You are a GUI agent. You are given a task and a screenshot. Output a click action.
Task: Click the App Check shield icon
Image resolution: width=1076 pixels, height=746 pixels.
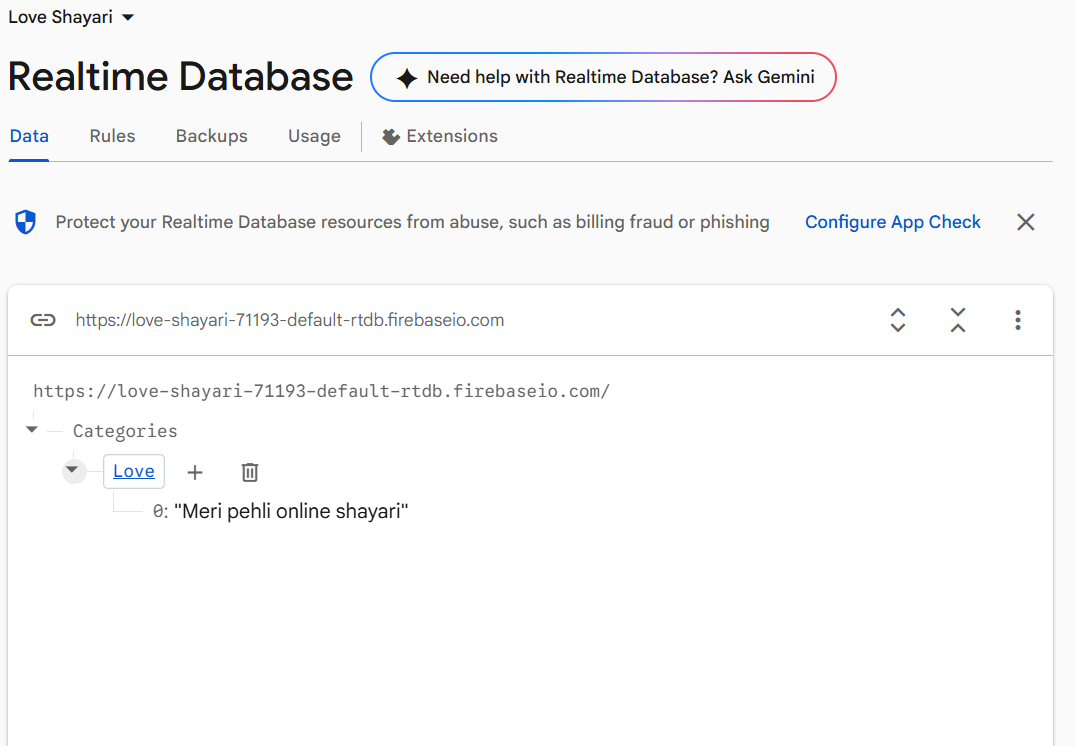[x=26, y=222]
